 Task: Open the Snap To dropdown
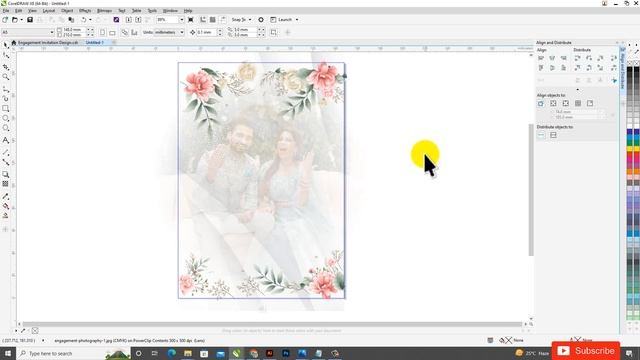point(250,20)
